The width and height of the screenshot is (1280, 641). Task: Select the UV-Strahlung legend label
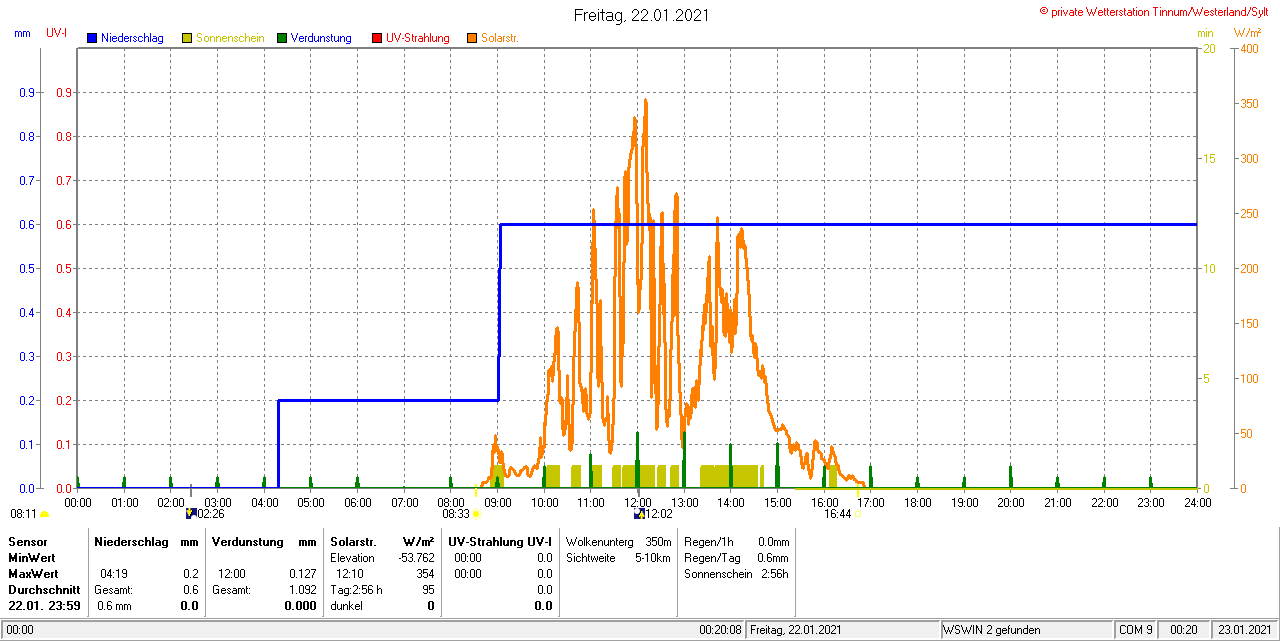click(418, 38)
